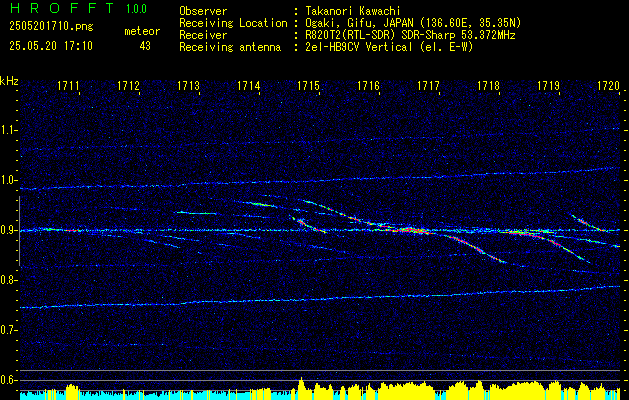Viewport: 629px width, 400px height.
Task: Click the 0.7 frequency axis label
Action: pyautogui.click(x=9, y=330)
